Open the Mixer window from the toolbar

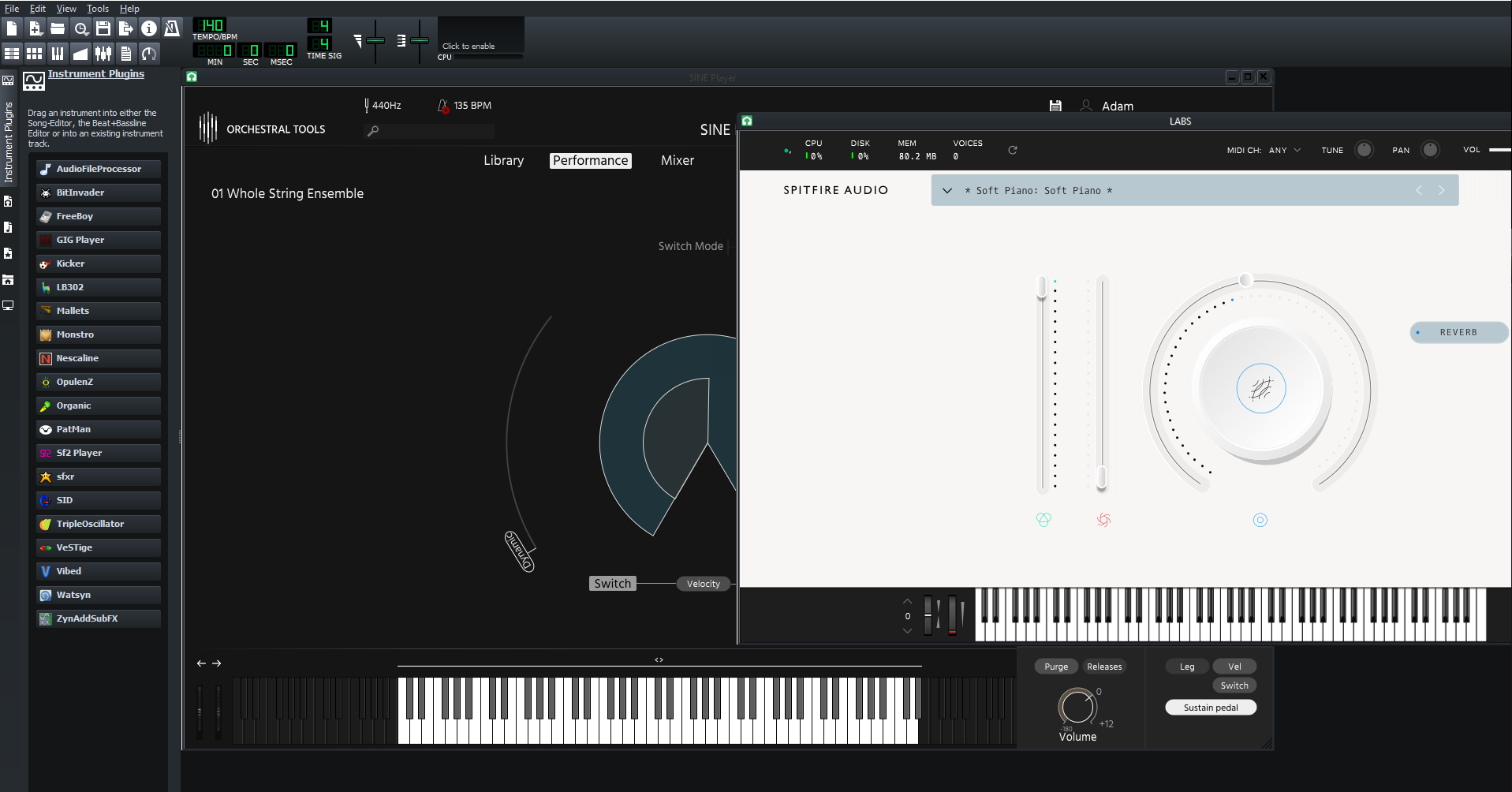pos(103,54)
